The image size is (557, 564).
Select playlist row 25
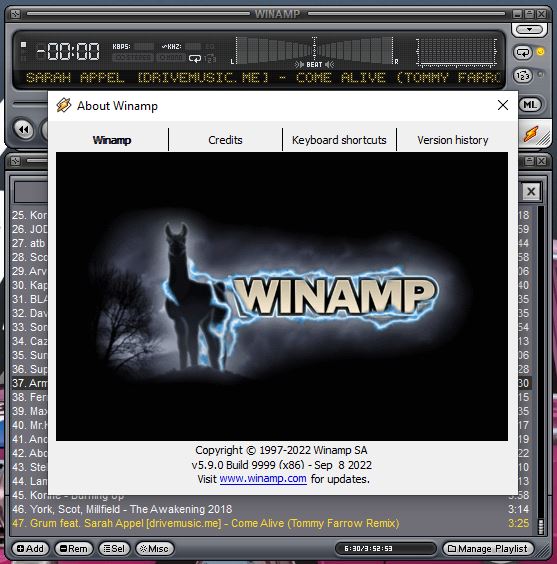29,215
